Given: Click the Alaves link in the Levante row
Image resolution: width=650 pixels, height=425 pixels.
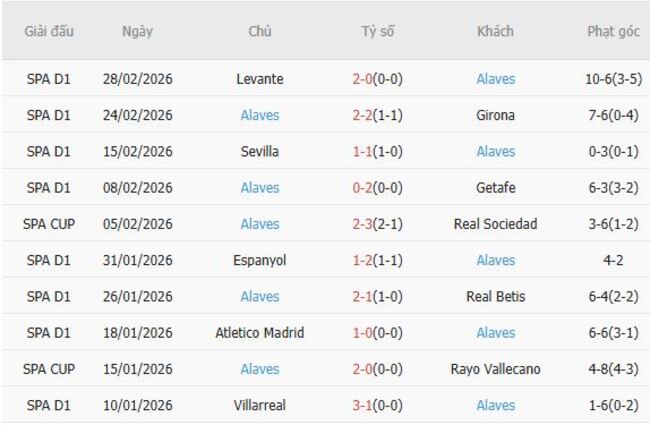Looking at the screenshot, I should (x=496, y=79).
